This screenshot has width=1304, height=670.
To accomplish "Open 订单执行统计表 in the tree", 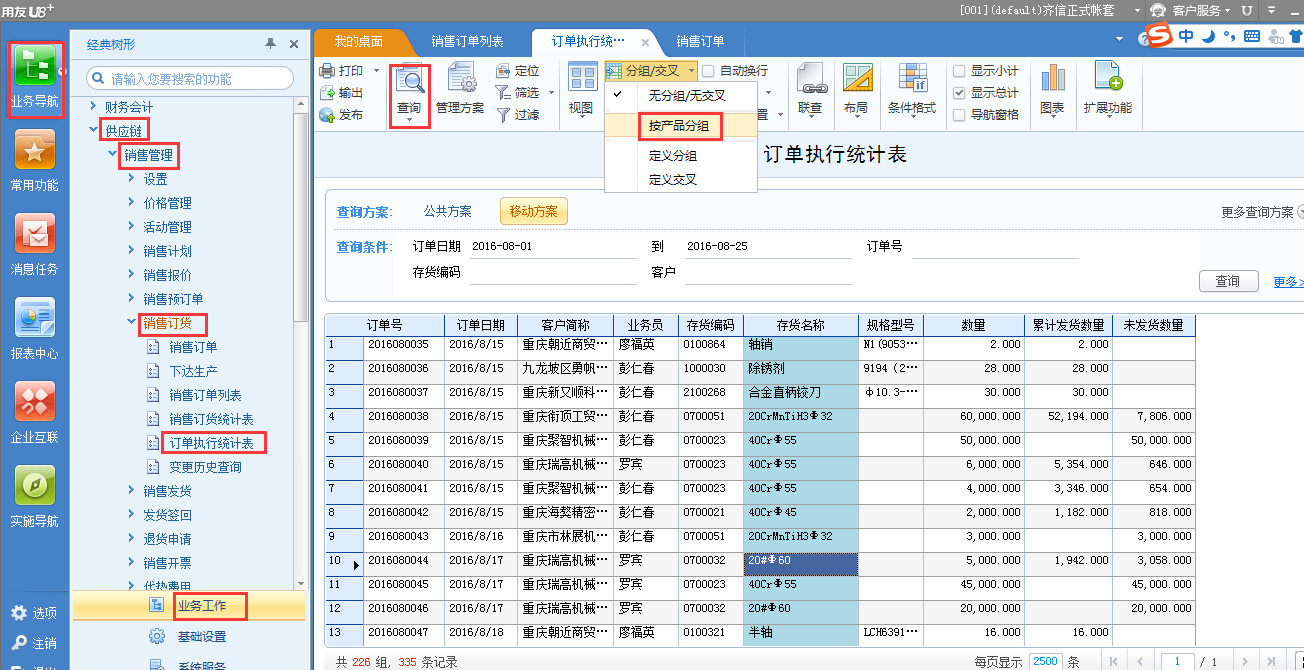I will coord(211,443).
